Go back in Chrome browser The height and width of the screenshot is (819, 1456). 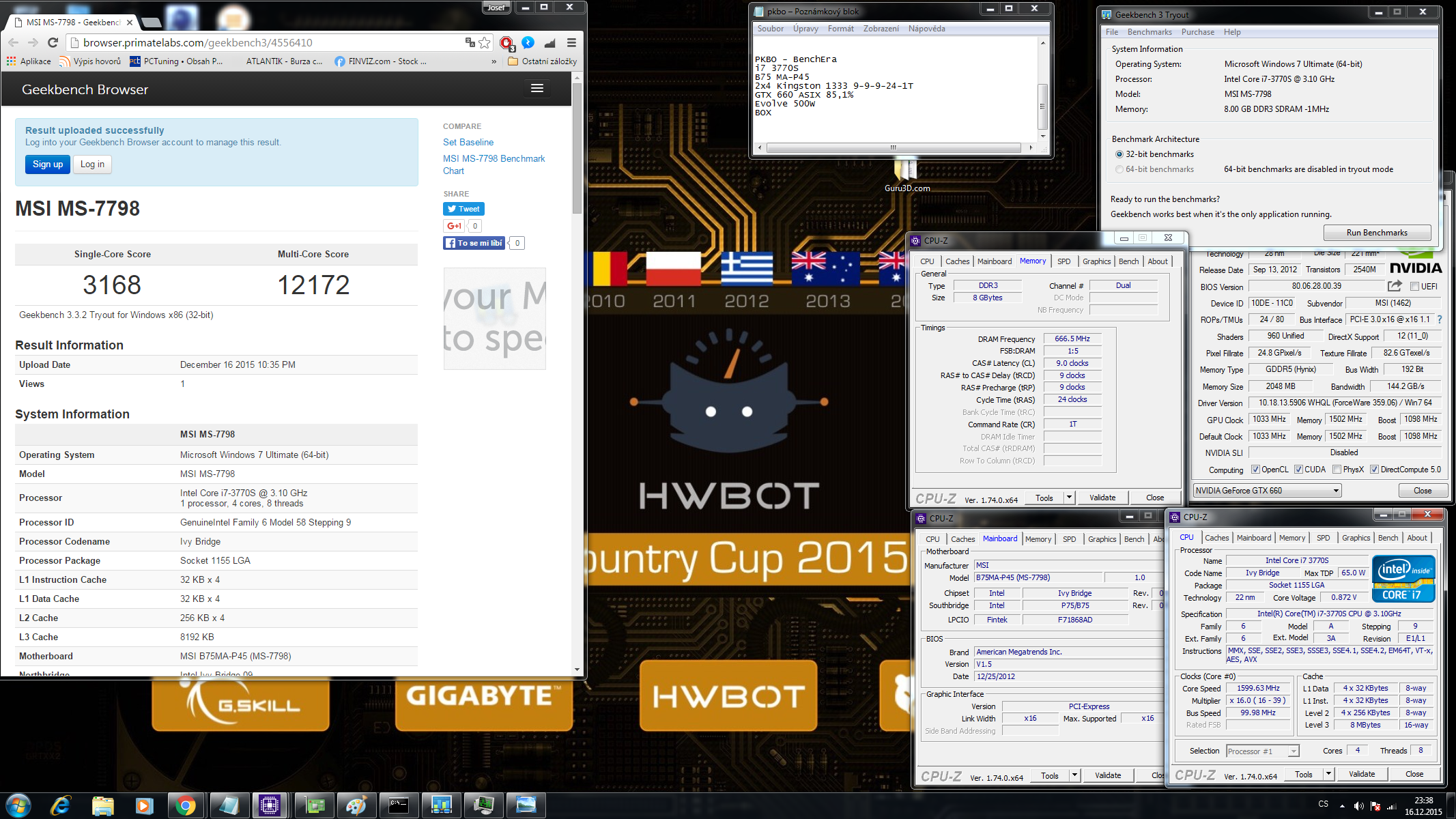pyautogui.click(x=13, y=42)
